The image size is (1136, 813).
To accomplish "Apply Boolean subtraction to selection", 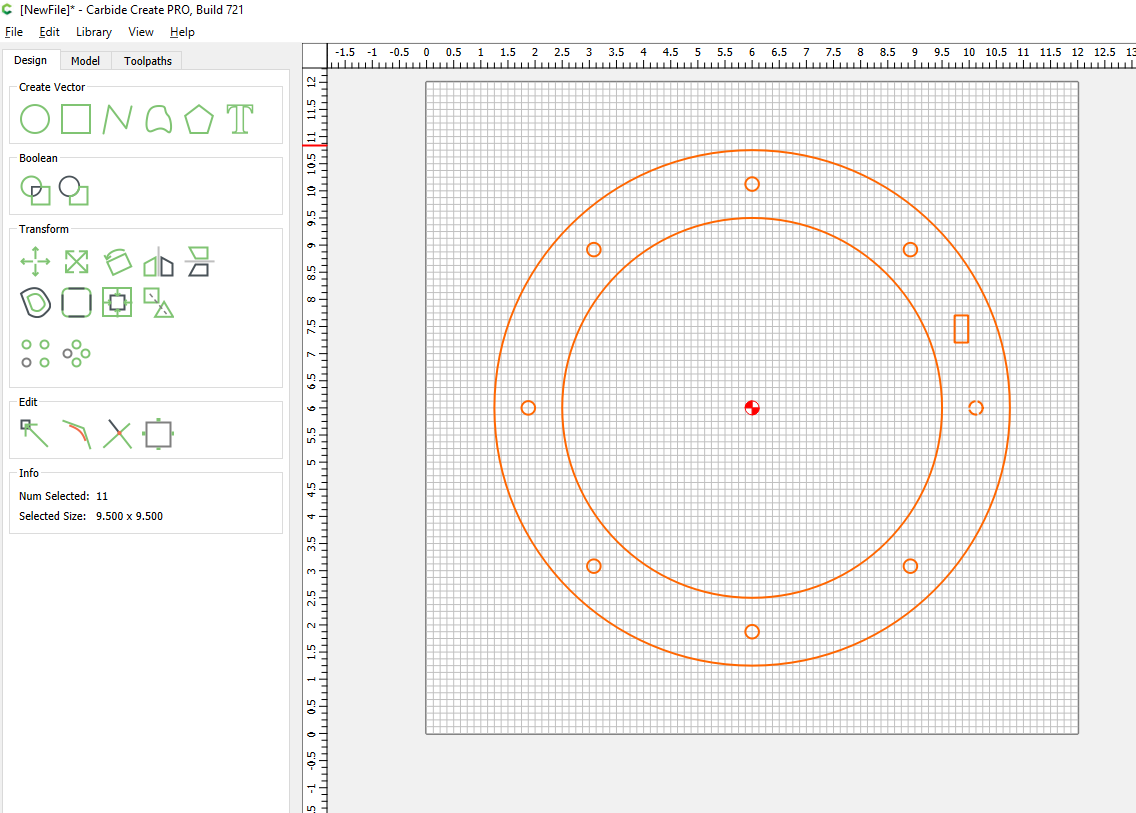I will click(74, 191).
